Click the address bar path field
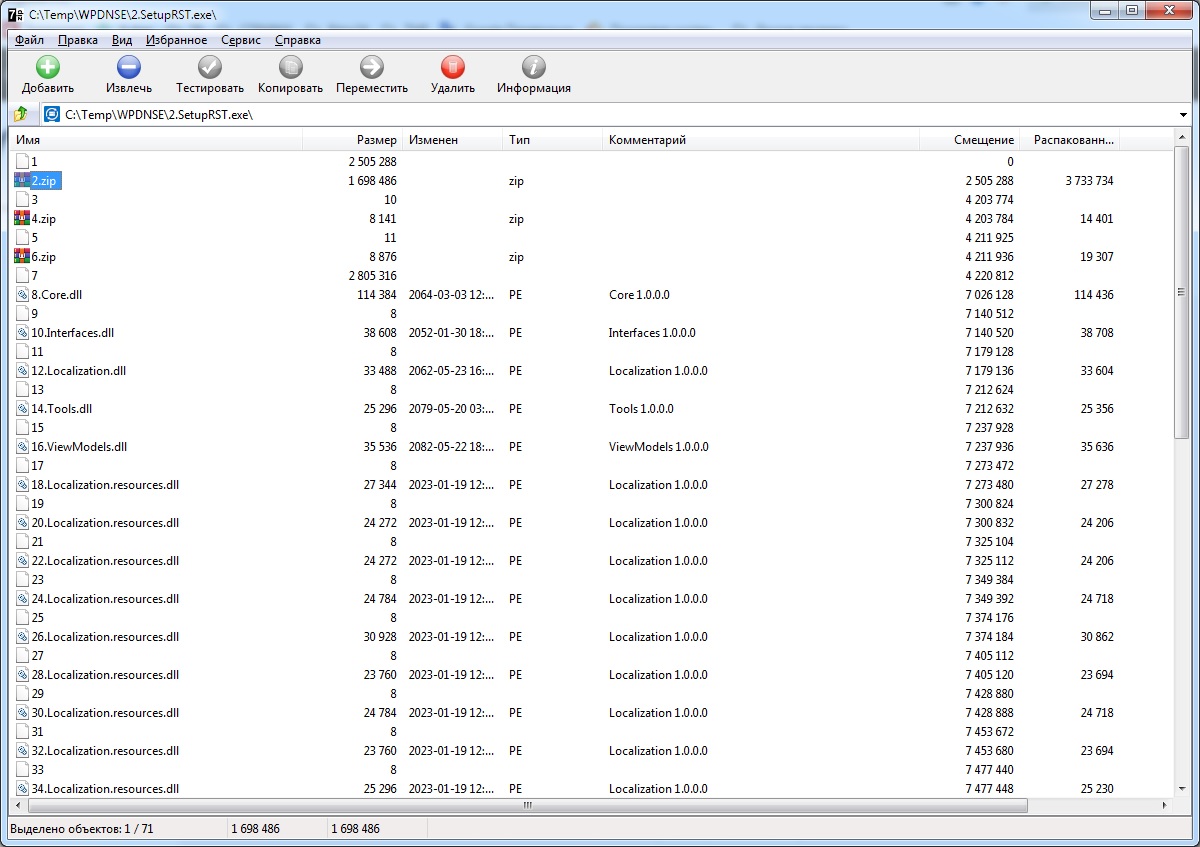This screenshot has height=847, width=1200. 600,115
